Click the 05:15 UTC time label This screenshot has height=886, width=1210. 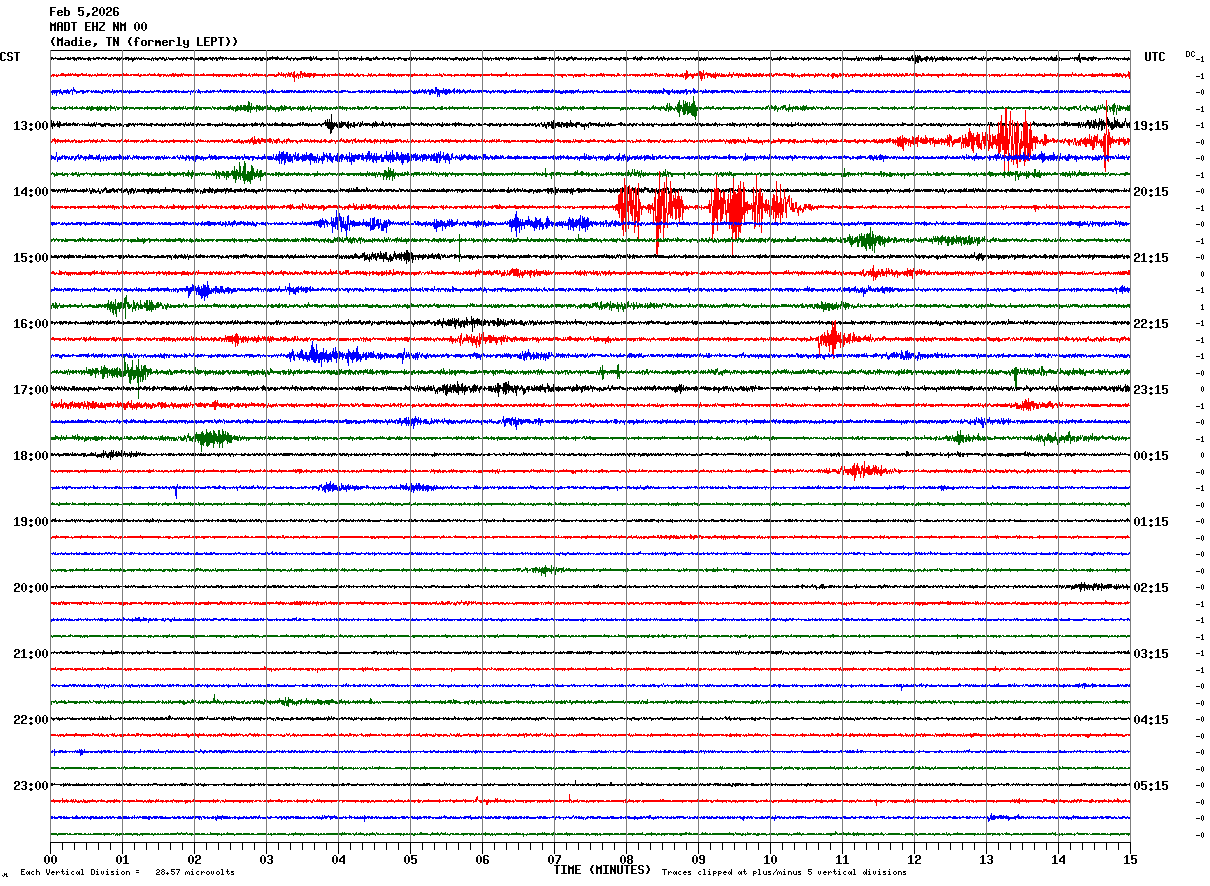(x=1151, y=786)
